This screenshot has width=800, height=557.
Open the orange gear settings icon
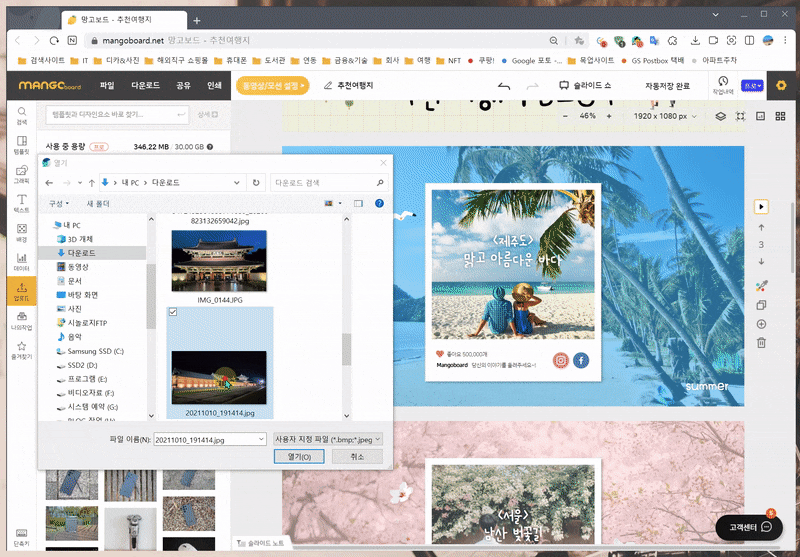click(781, 85)
